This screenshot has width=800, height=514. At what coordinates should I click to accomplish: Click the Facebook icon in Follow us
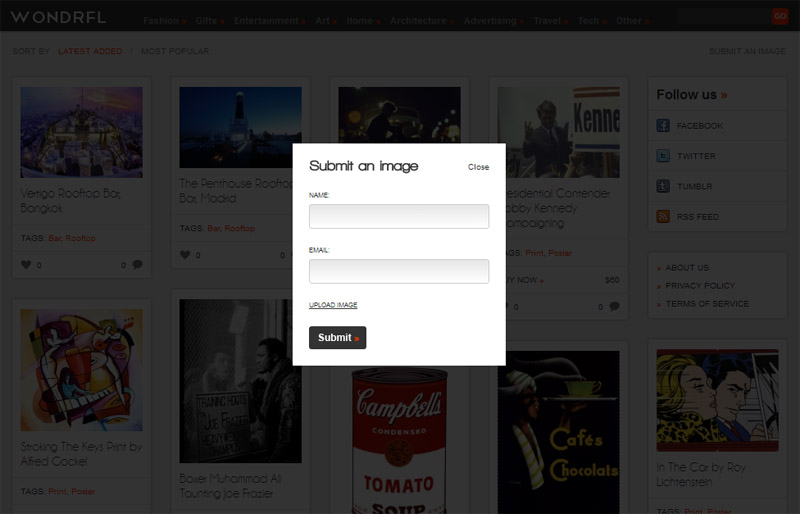pyautogui.click(x=663, y=125)
